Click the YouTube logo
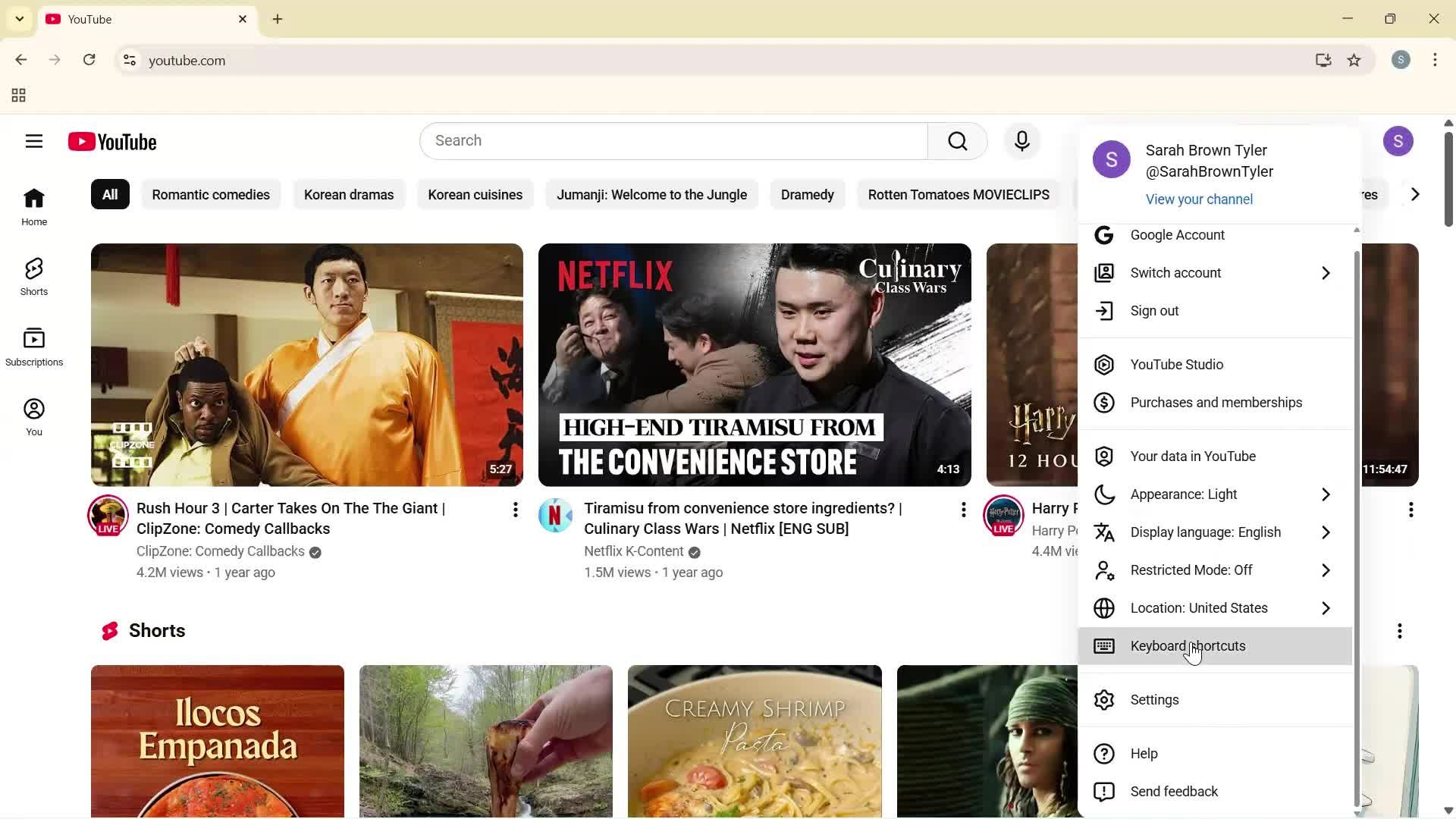 pos(112,142)
